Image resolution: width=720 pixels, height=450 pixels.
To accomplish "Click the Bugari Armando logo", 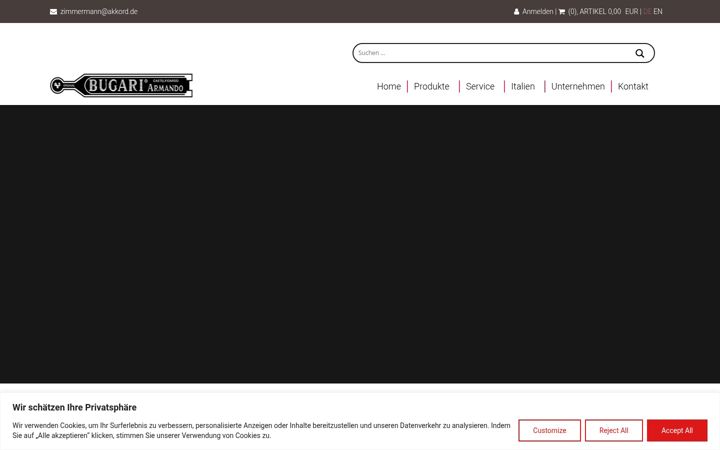I will [x=121, y=85].
